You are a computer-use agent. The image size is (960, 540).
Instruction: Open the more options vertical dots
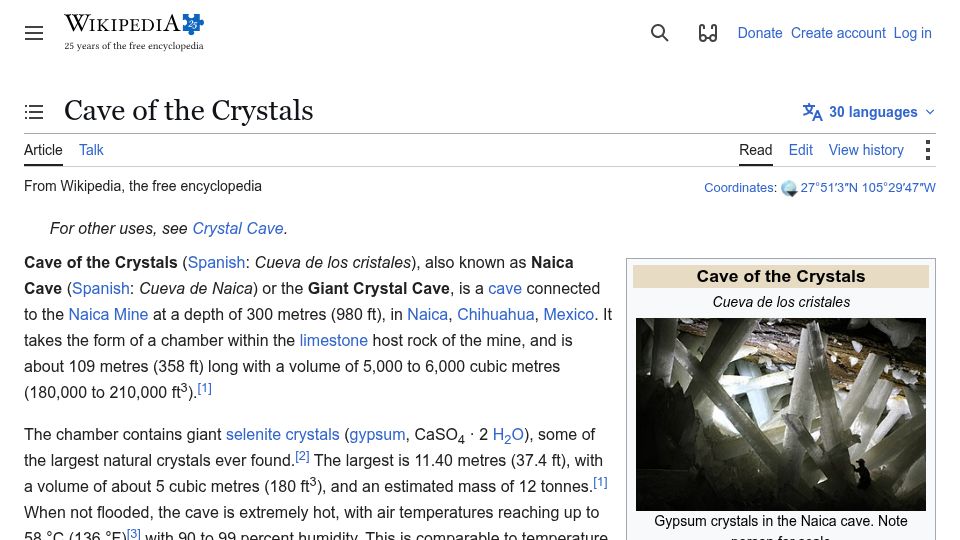[928, 150]
